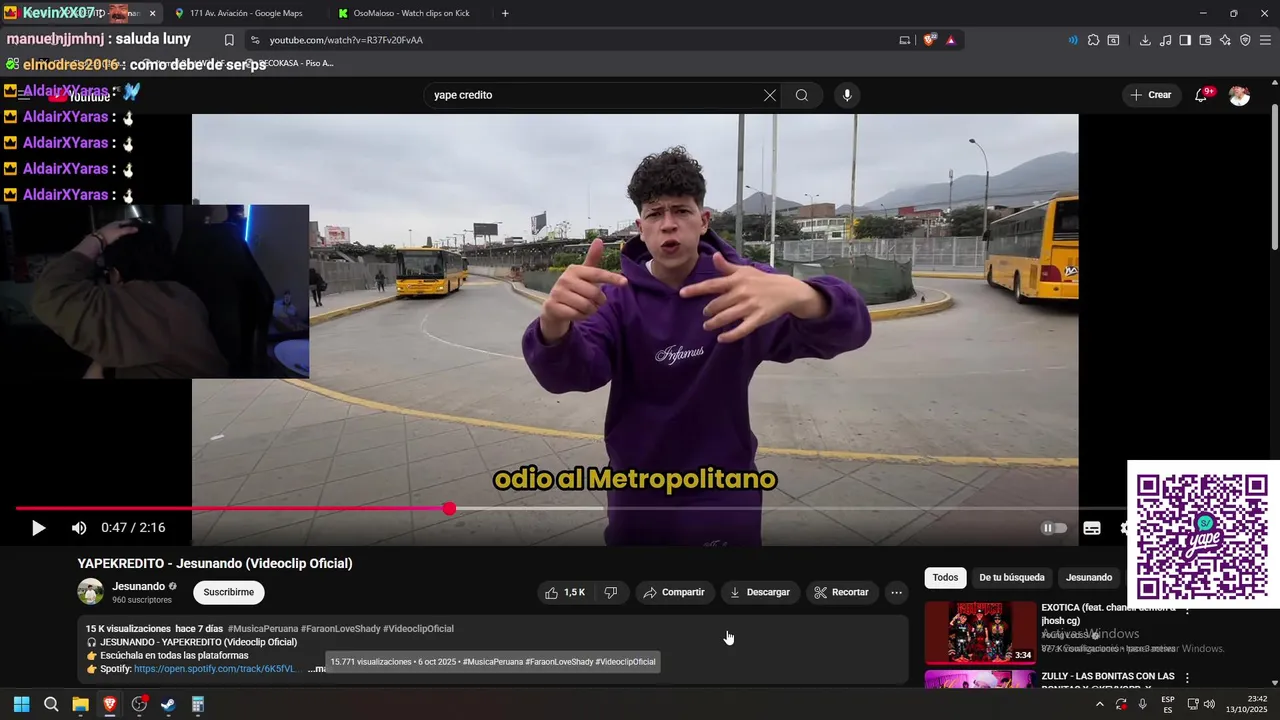
Task: Expand the system tray hidden icons chevron
Action: point(1100,704)
